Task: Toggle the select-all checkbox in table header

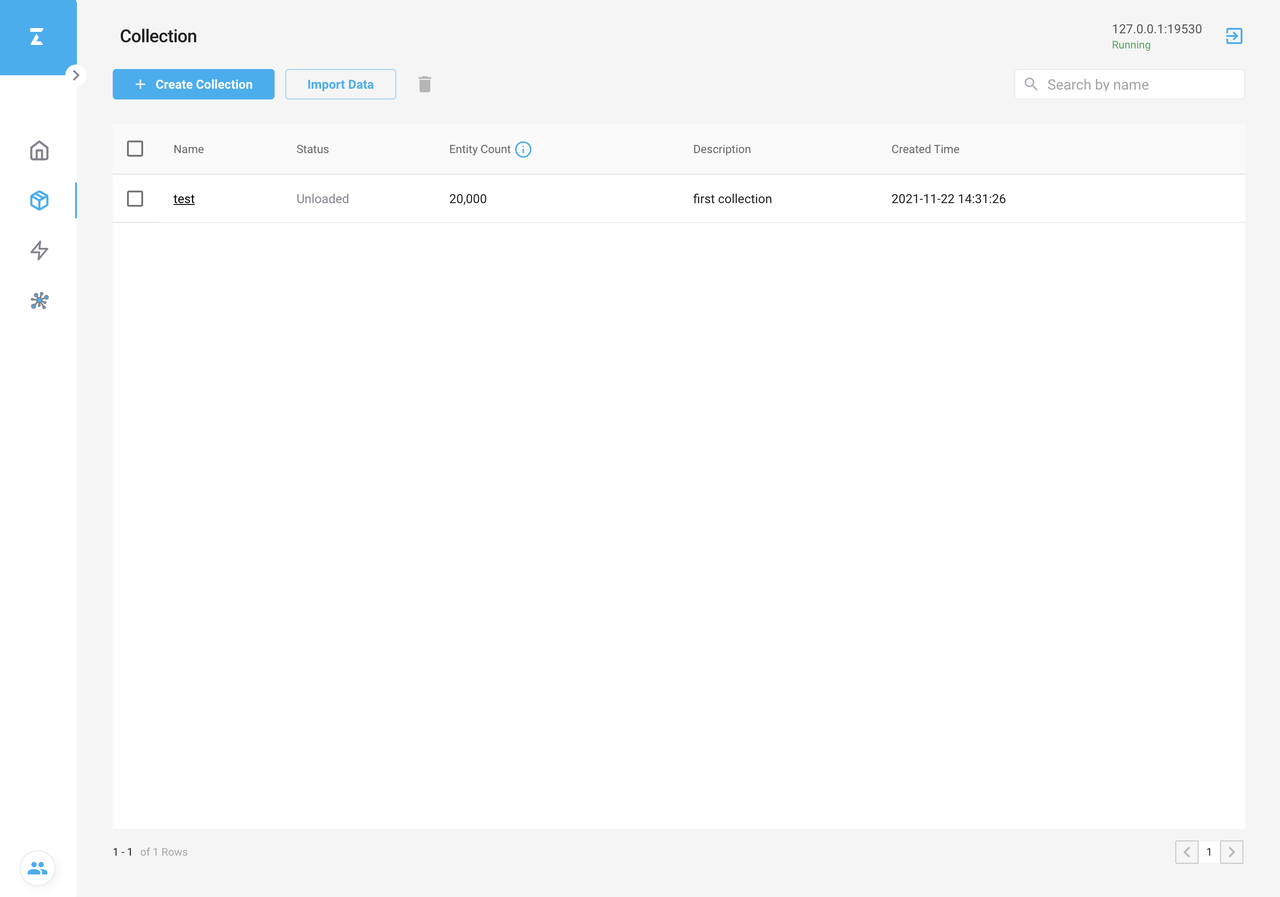Action: (135, 149)
